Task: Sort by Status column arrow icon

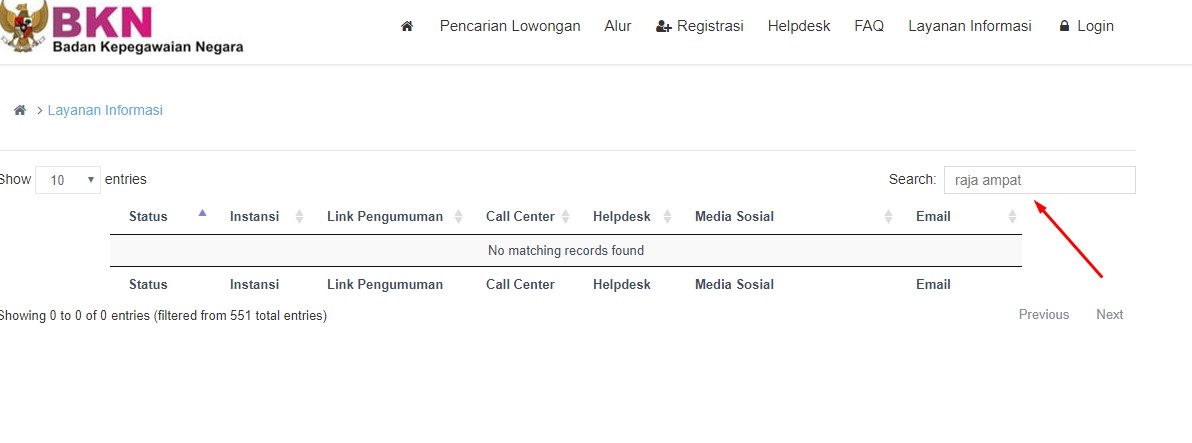Action: [203, 213]
